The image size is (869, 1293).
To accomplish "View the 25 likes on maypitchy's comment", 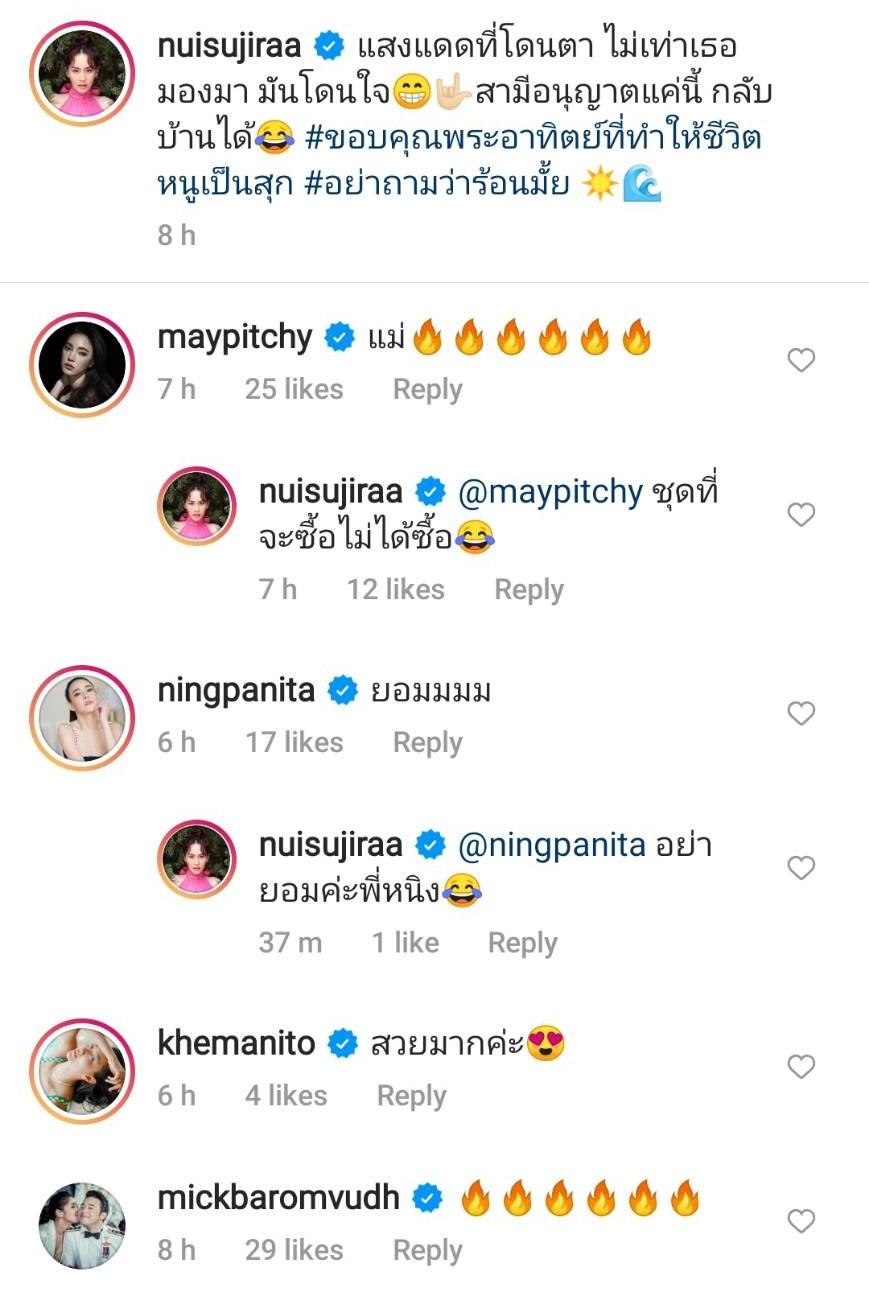I will [x=293, y=390].
